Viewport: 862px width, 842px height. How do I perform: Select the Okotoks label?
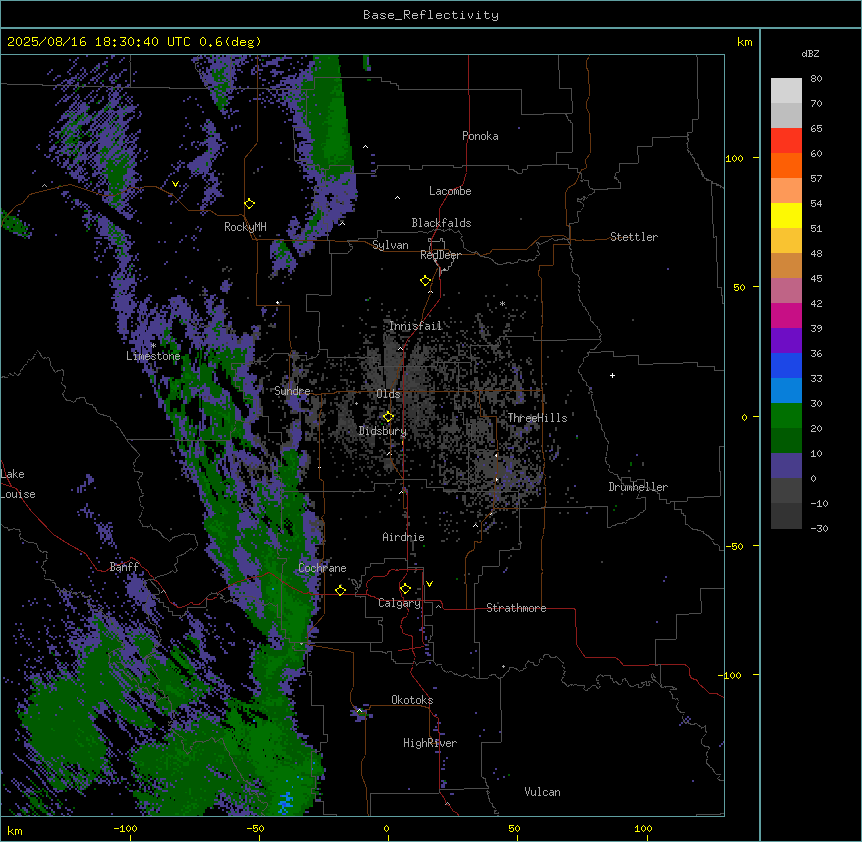412,700
